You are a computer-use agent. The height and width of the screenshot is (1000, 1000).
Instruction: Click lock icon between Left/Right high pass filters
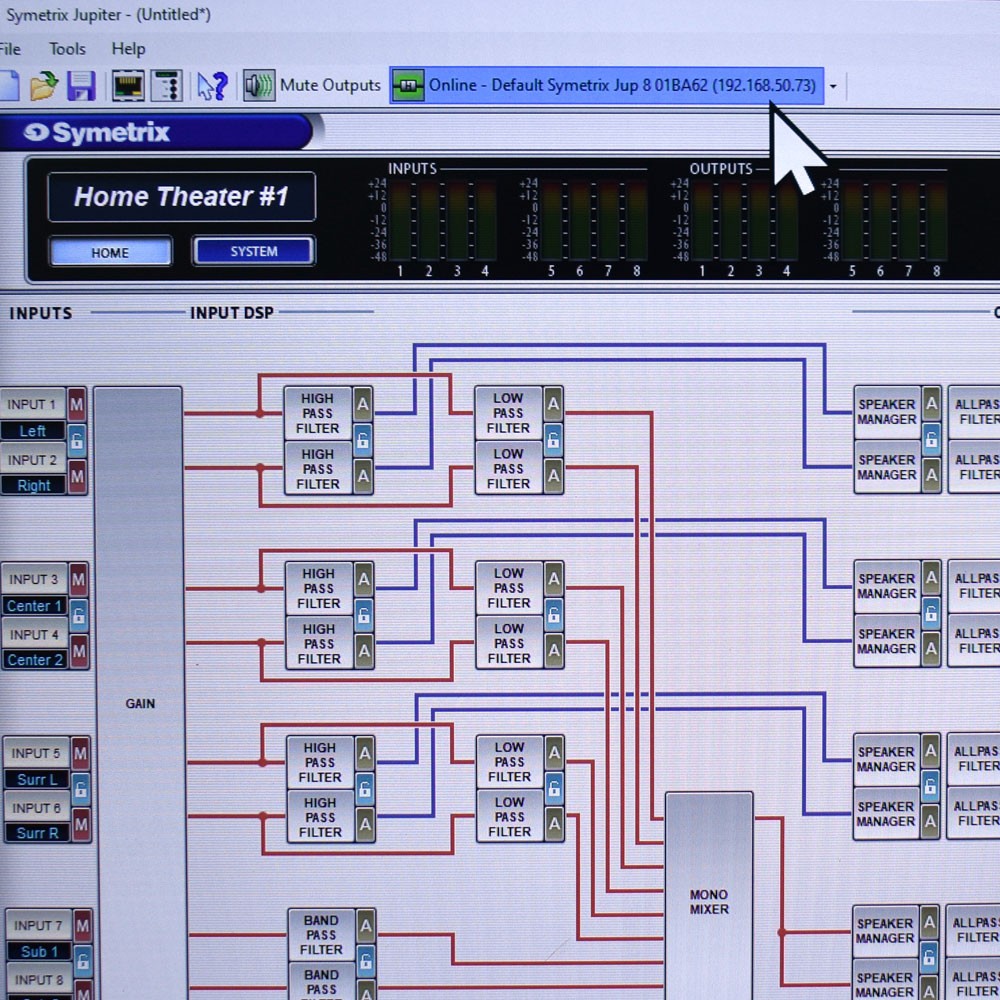[363, 440]
